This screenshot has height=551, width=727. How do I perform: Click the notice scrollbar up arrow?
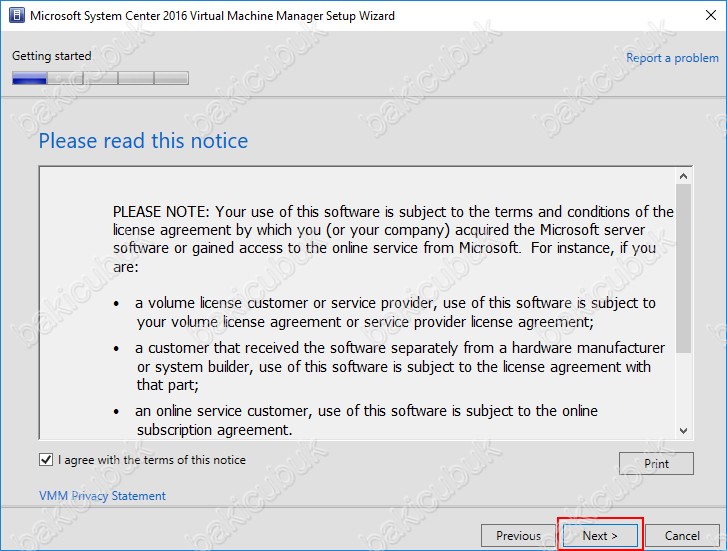(x=684, y=177)
